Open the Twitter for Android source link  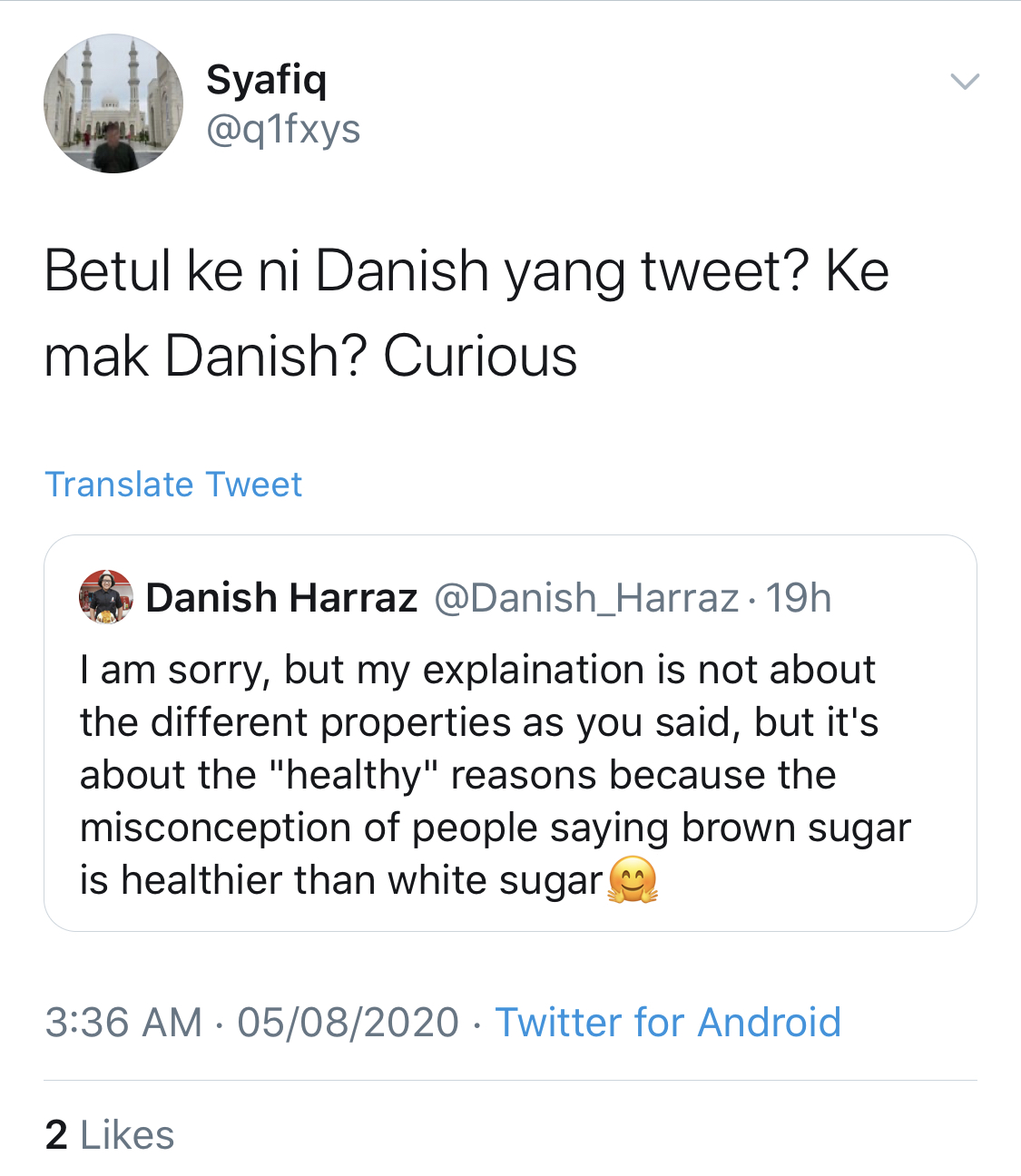[x=668, y=1022]
